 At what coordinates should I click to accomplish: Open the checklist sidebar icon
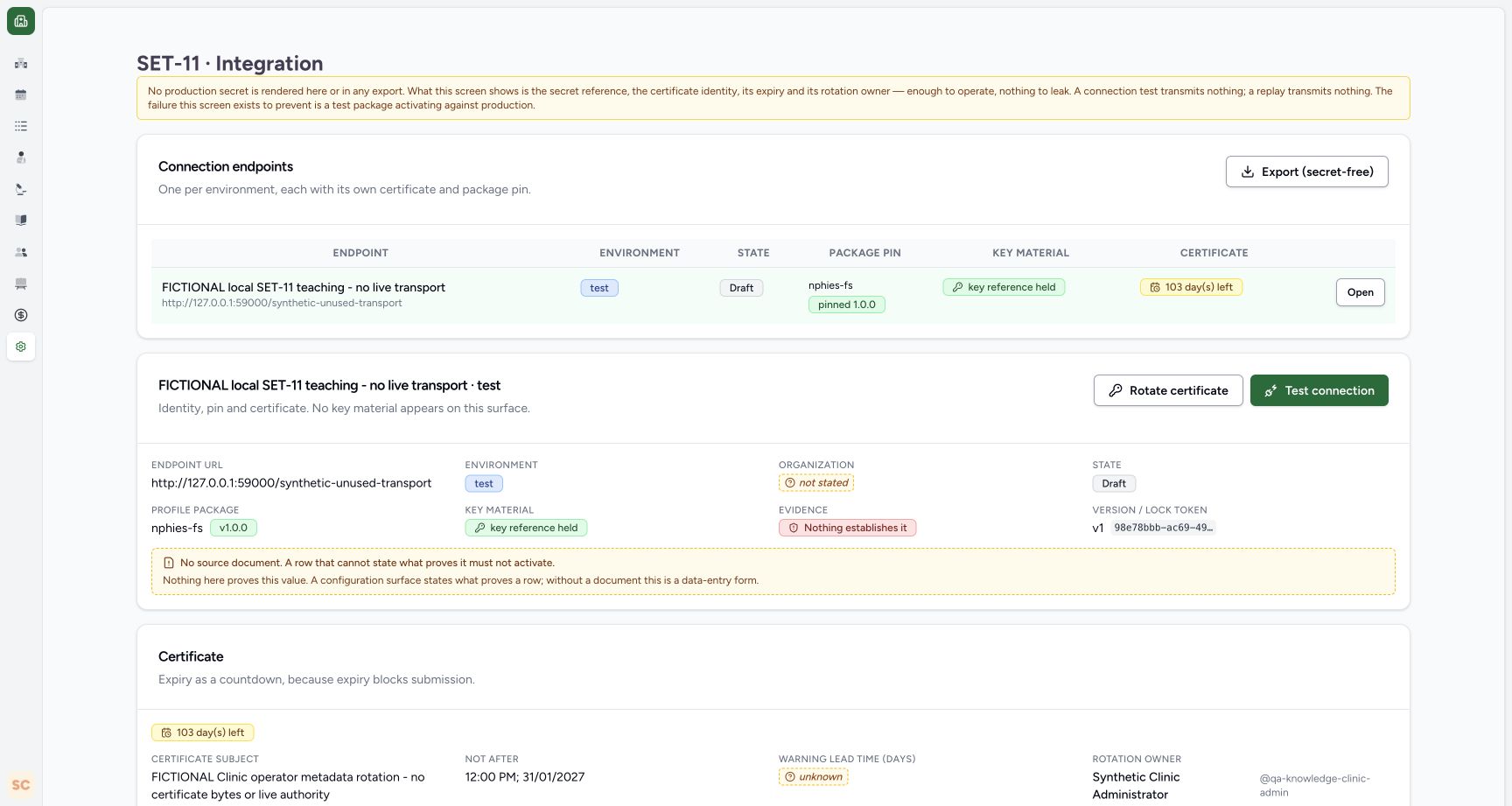click(21, 126)
